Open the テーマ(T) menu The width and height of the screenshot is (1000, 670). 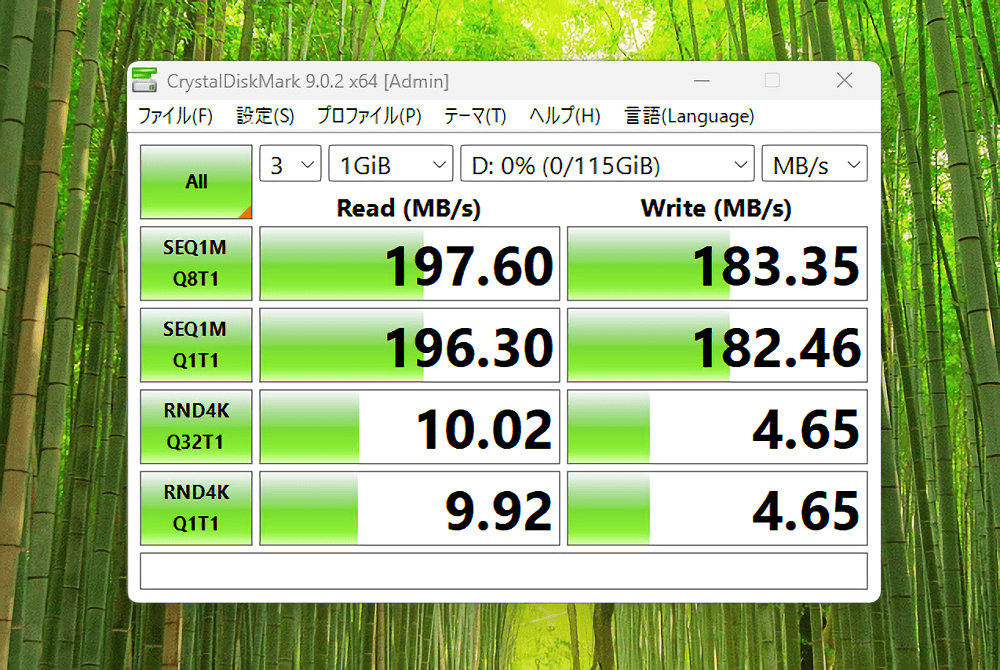click(x=474, y=116)
